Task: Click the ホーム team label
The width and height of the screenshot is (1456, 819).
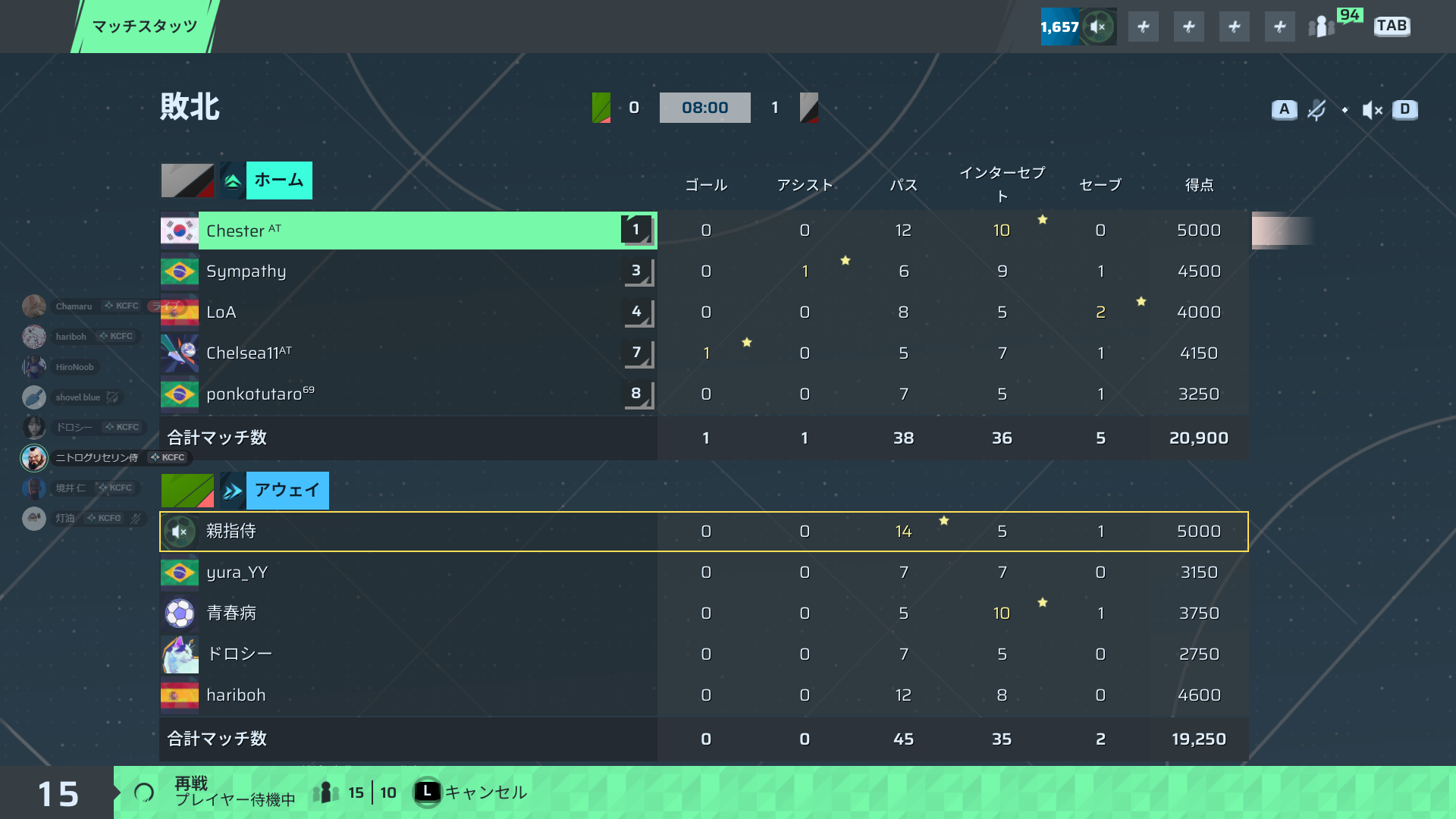Action: point(279,180)
